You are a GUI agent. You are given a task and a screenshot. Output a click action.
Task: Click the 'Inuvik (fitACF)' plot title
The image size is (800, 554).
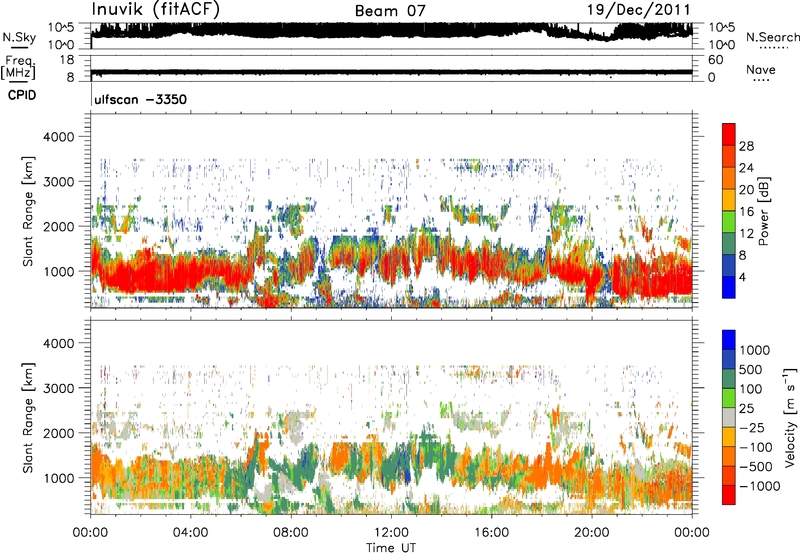156,10
